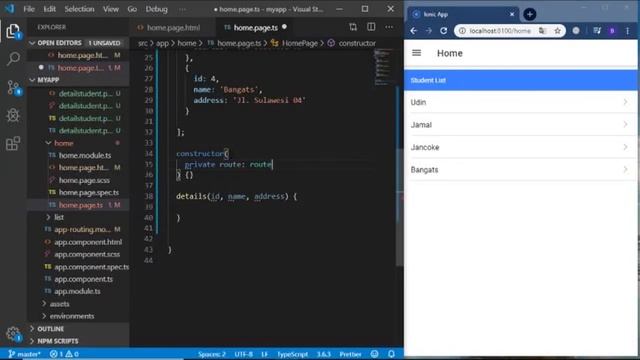Screen dimensions: 640x360
Task: Select the Jancoke list item
Action: pyautogui.click(x=521, y=147)
